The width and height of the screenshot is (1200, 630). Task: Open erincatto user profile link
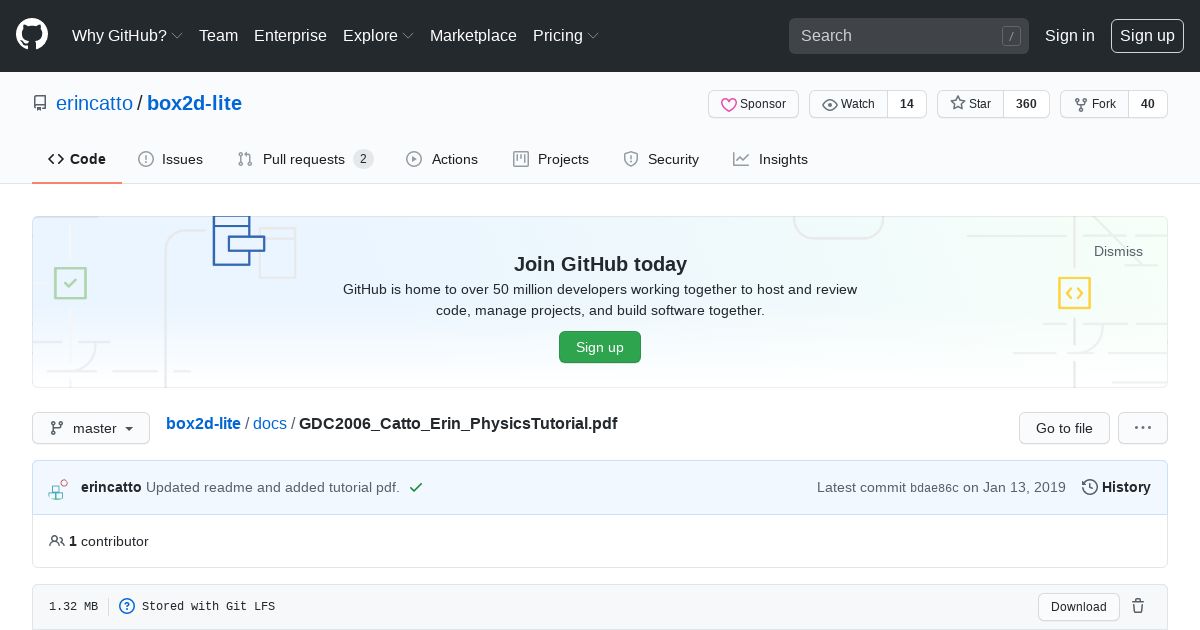coord(94,103)
